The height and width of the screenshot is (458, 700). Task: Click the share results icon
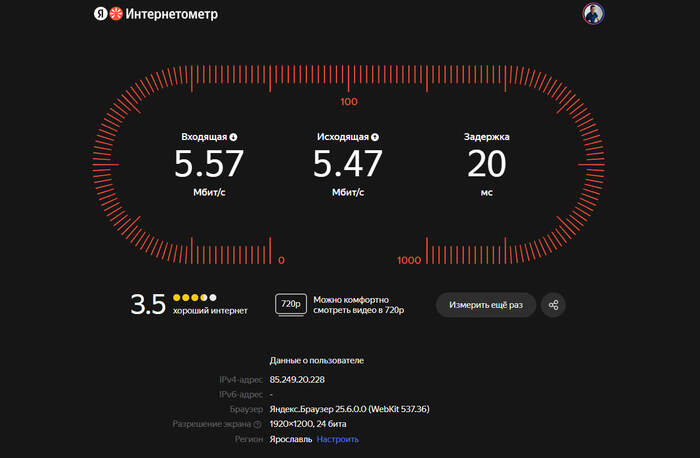click(554, 305)
